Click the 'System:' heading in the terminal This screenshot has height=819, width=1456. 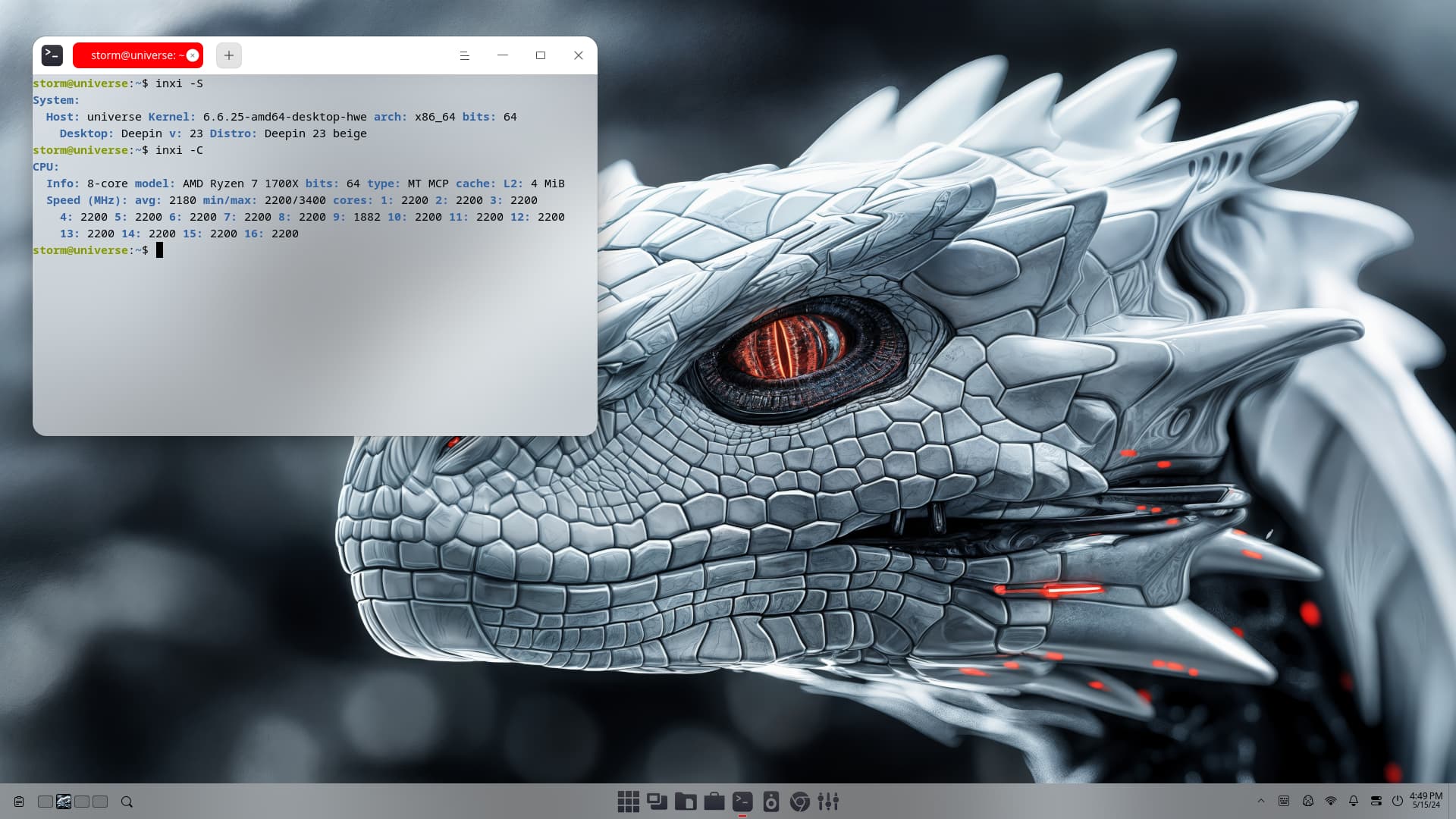[x=56, y=100]
